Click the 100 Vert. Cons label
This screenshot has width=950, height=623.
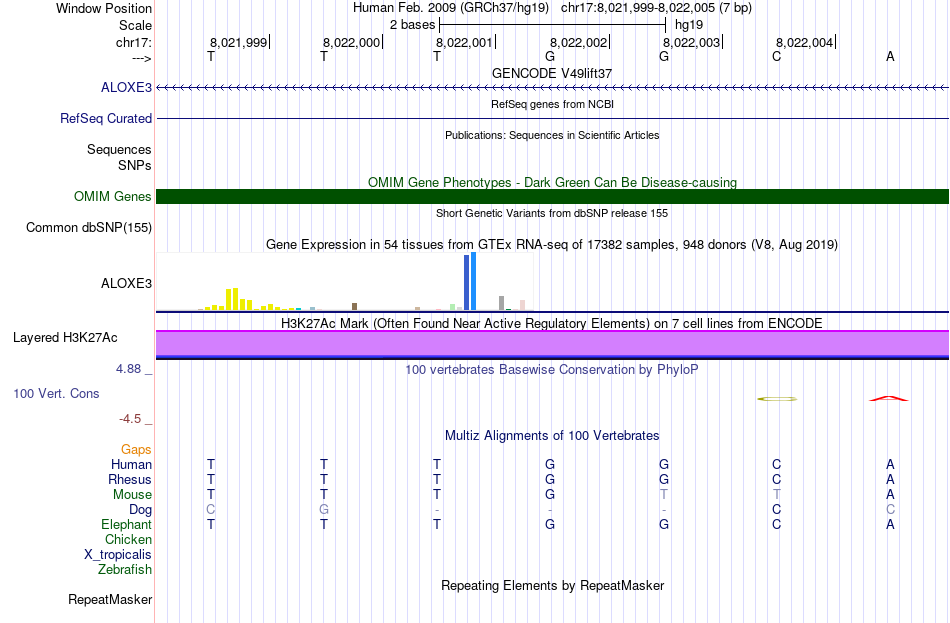(56, 393)
